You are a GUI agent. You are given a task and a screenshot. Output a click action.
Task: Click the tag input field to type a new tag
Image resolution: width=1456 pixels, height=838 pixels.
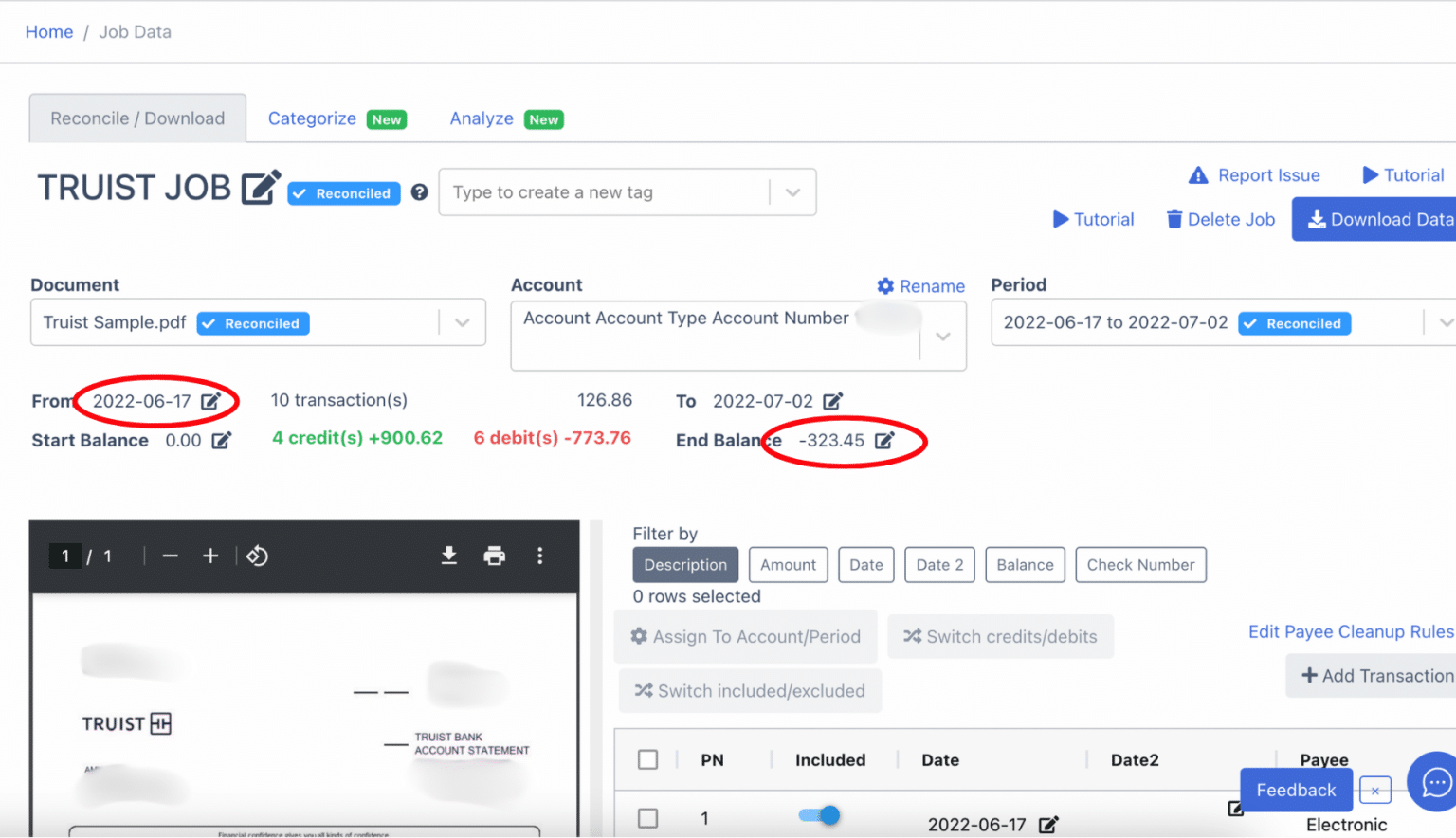[x=588, y=191]
